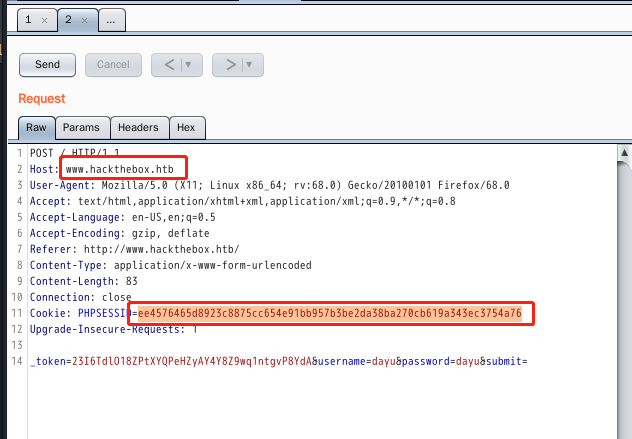
Task: Click the Referer header URL
Action: 162,249
